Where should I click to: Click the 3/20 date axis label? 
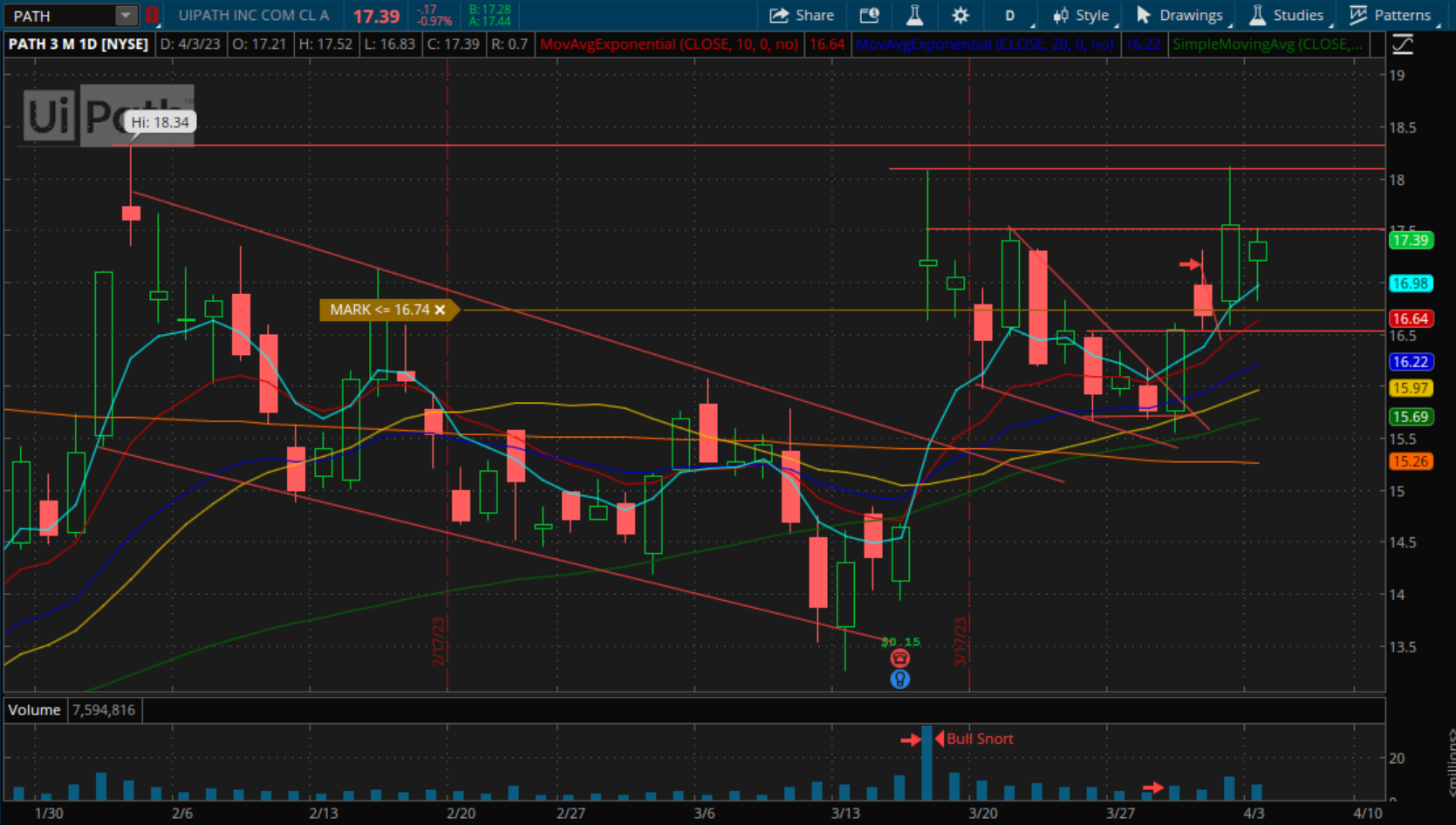[983, 813]
